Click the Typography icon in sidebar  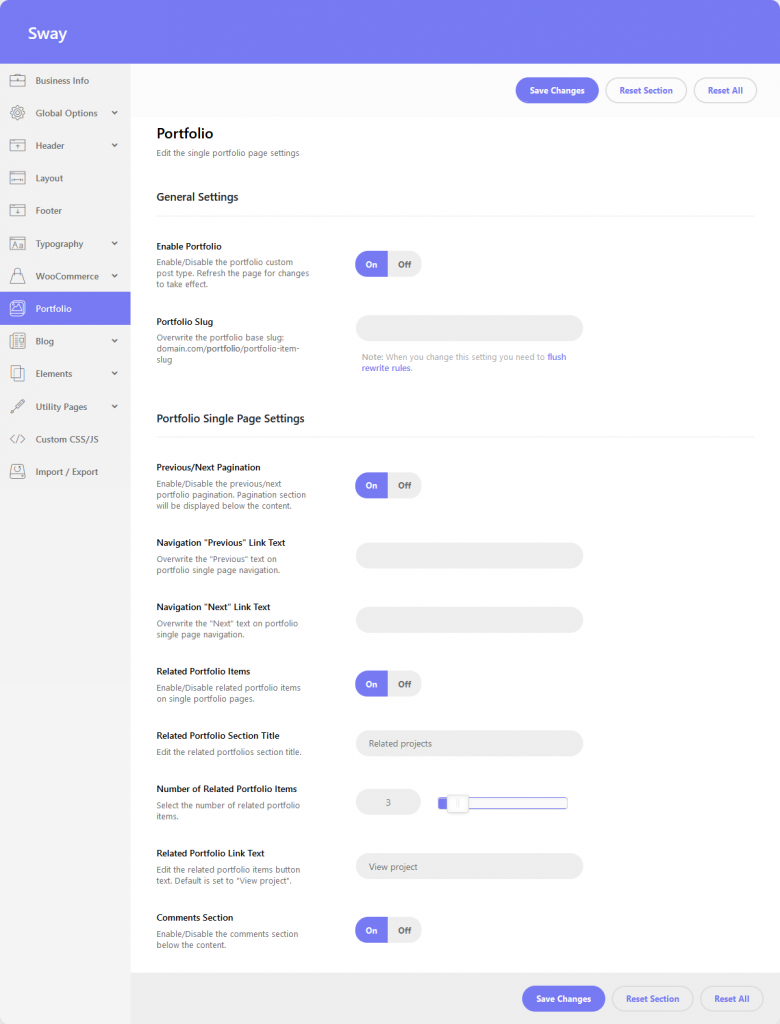click(x=17, y=244)
